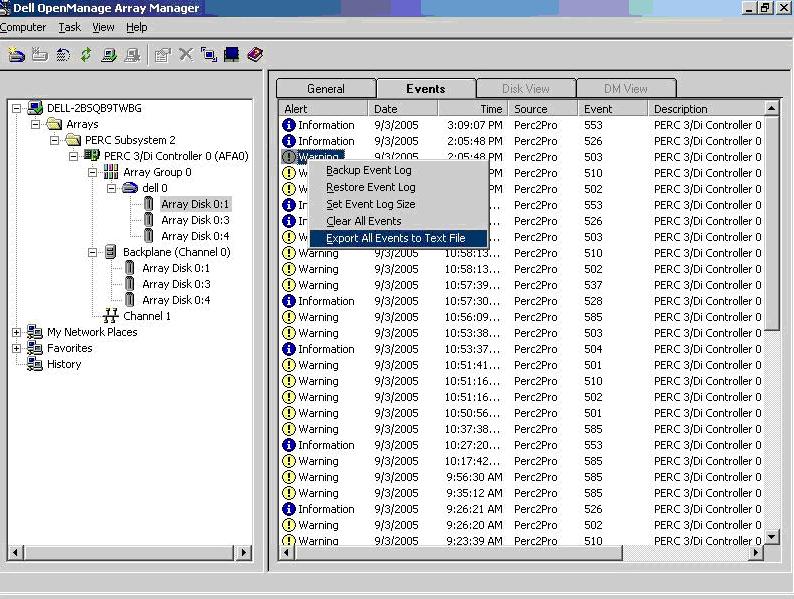Click the info icon on event 3:09:07 PM
Image resolution: width=794 pixels, height=599 pixels.
pyautogui.click(x=289, y=125)
